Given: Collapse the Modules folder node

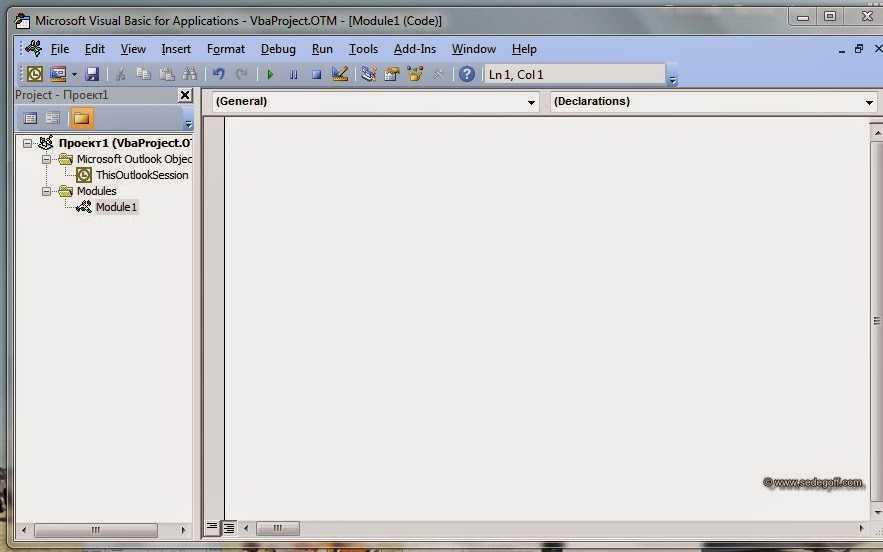Looking at the screenshot, I should [x=46, y=192].
